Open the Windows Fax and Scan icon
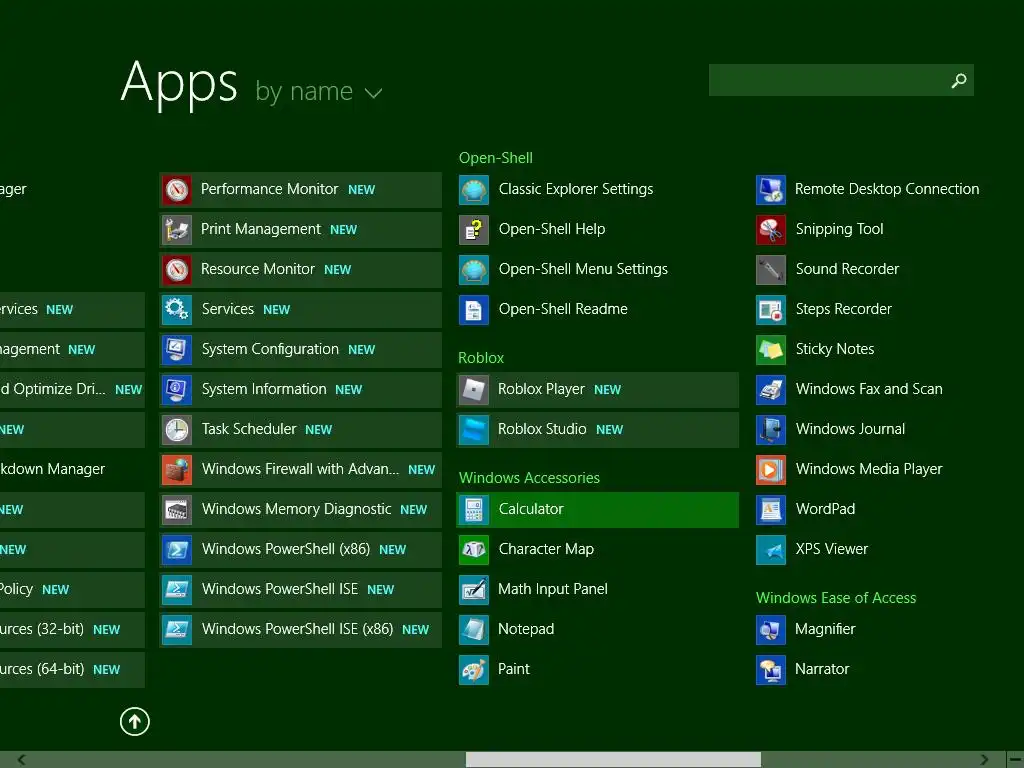1024x768 pixels. [771, 390]
